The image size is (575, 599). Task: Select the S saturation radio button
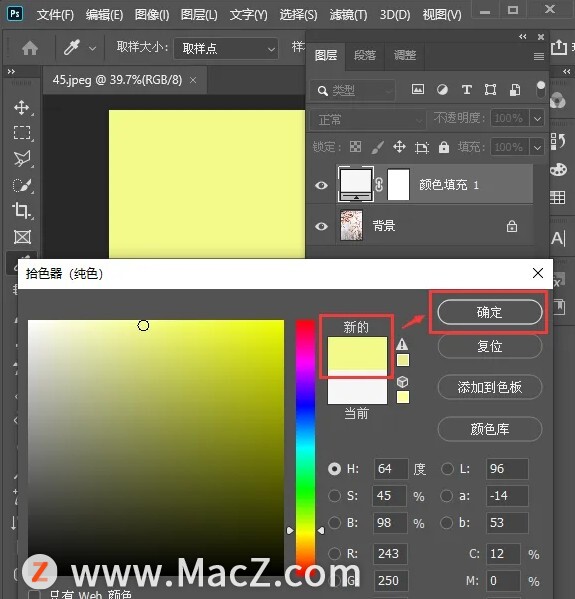(334, 495)
